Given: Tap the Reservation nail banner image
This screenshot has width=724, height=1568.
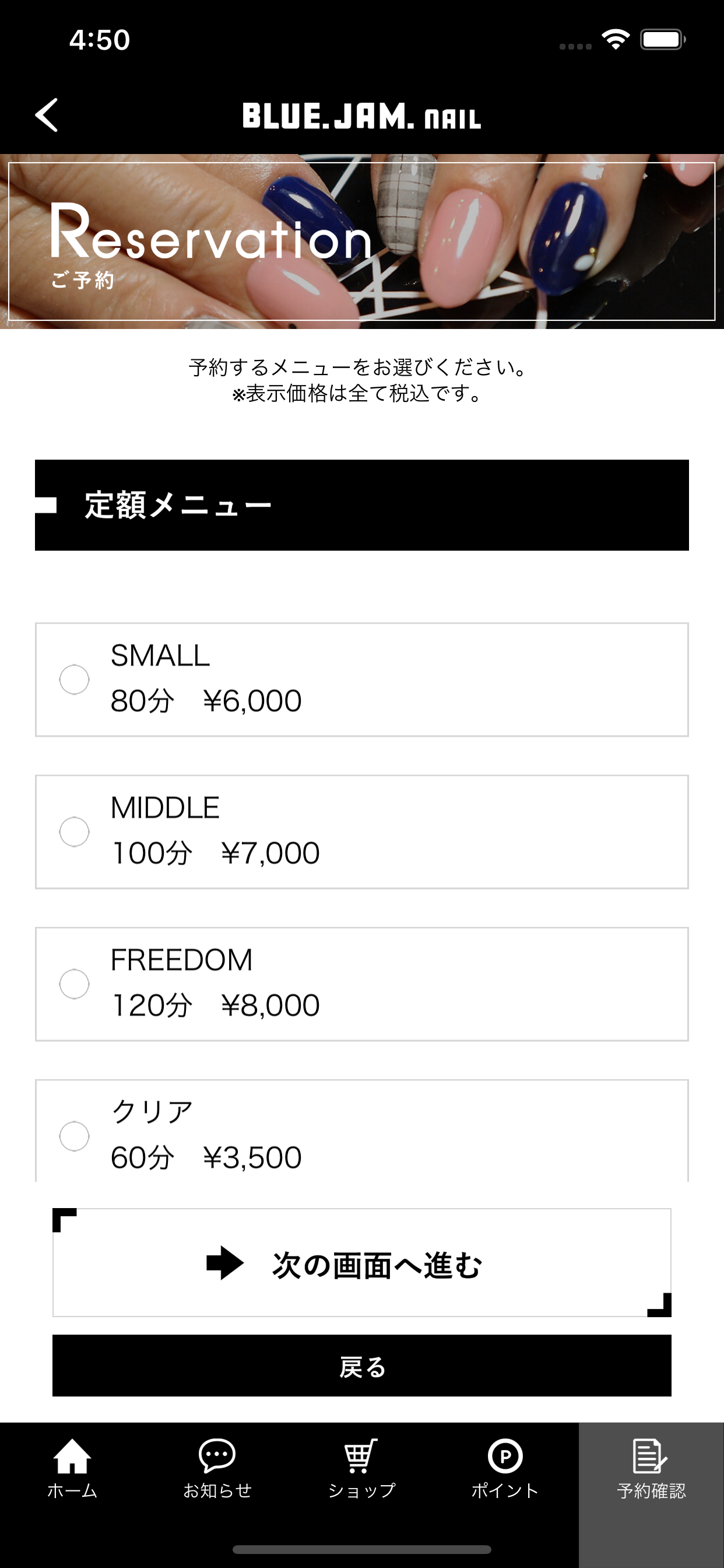Looking at the screenshot, I should [362, 242].
